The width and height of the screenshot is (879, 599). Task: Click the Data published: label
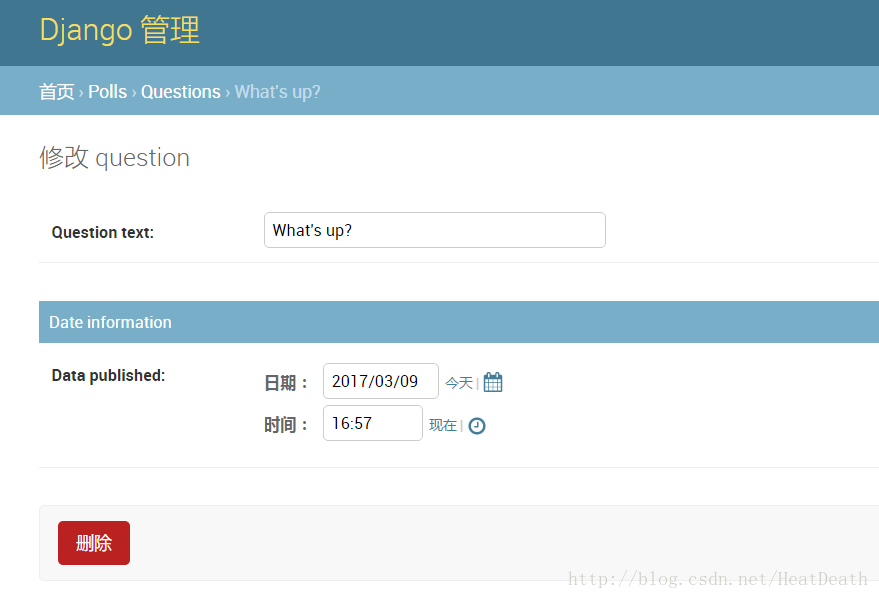pyautogui.click(x=108, y=375)
